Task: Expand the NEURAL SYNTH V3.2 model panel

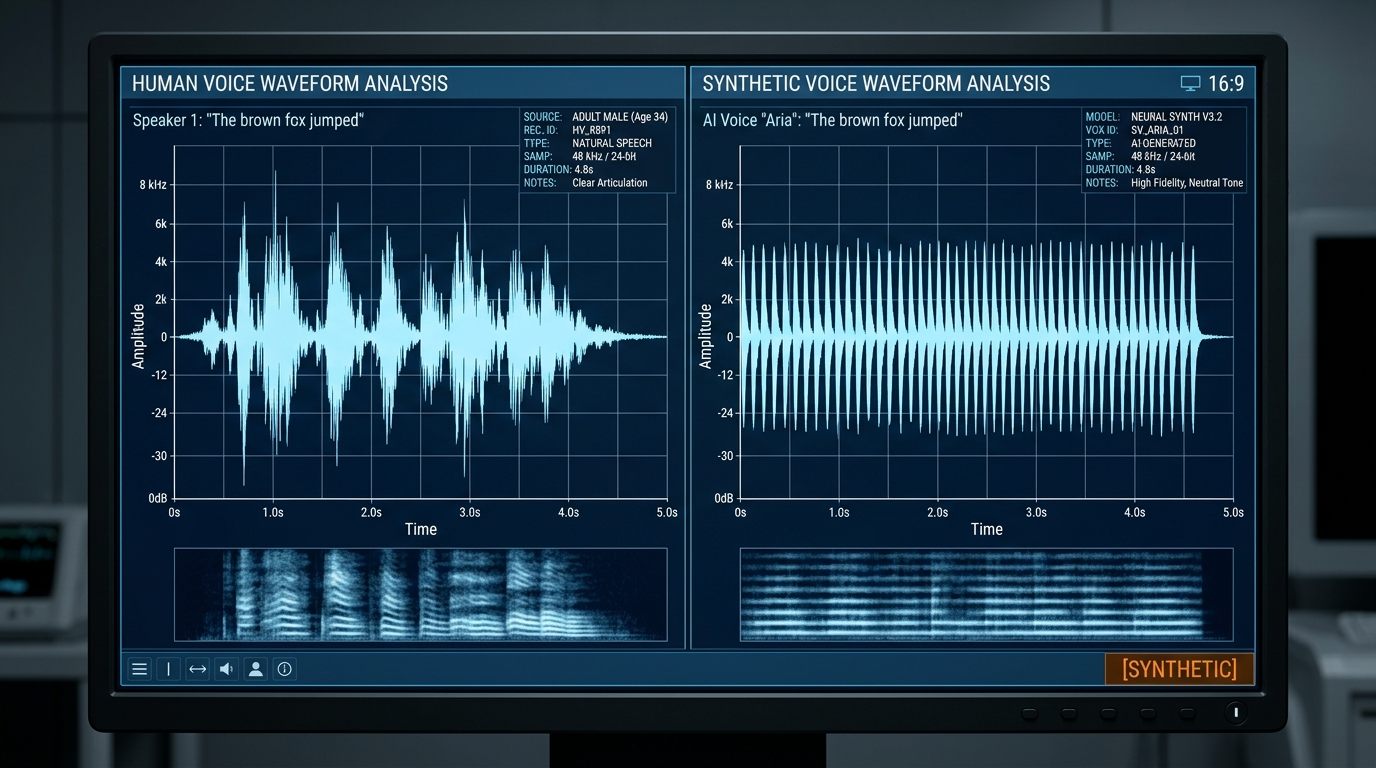Action: [1163, 148]
